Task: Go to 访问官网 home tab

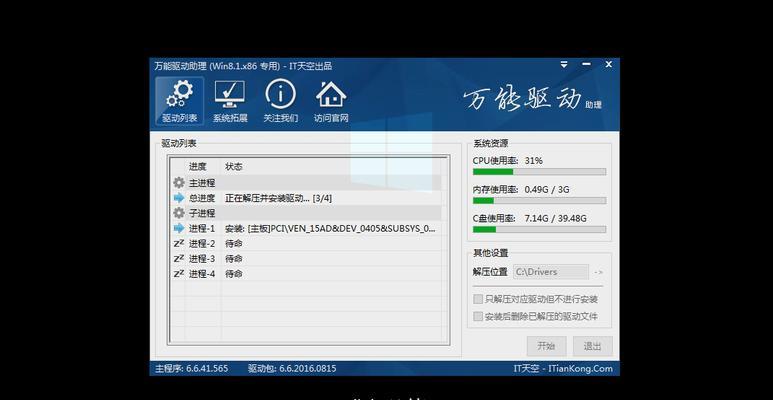Action: pyautogui.click(x=331, y=101)
